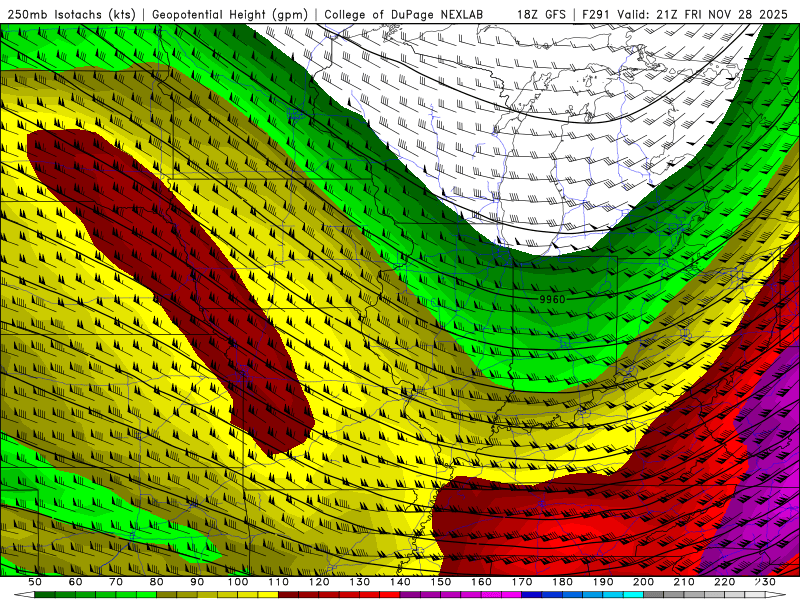Click the color bar label "160"
Screen dimensions: 800x600
[x=481, y=582]
